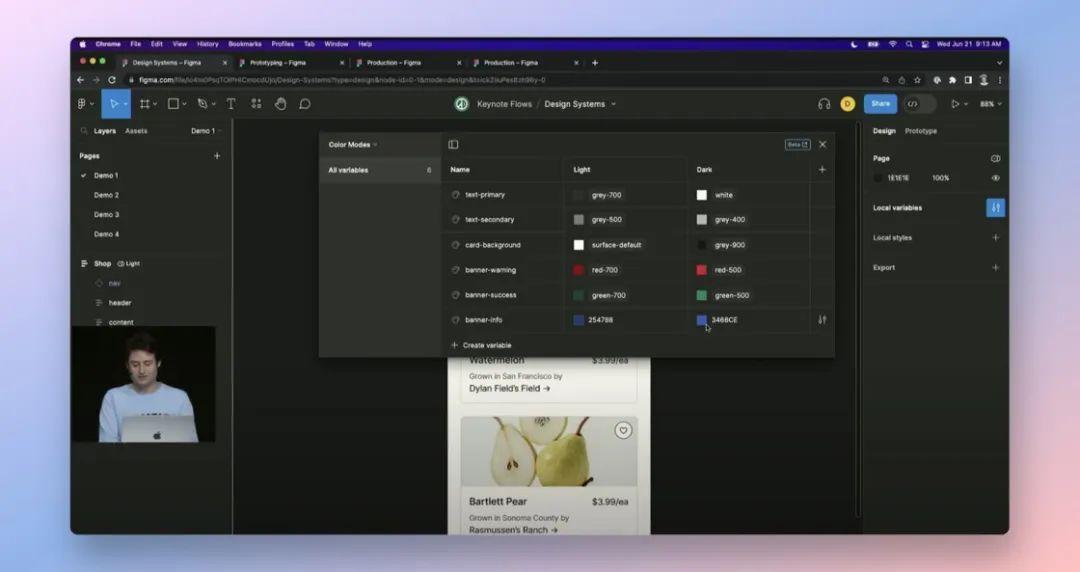
Task: Select the Comment tool
Action: (x=304, y=104)
